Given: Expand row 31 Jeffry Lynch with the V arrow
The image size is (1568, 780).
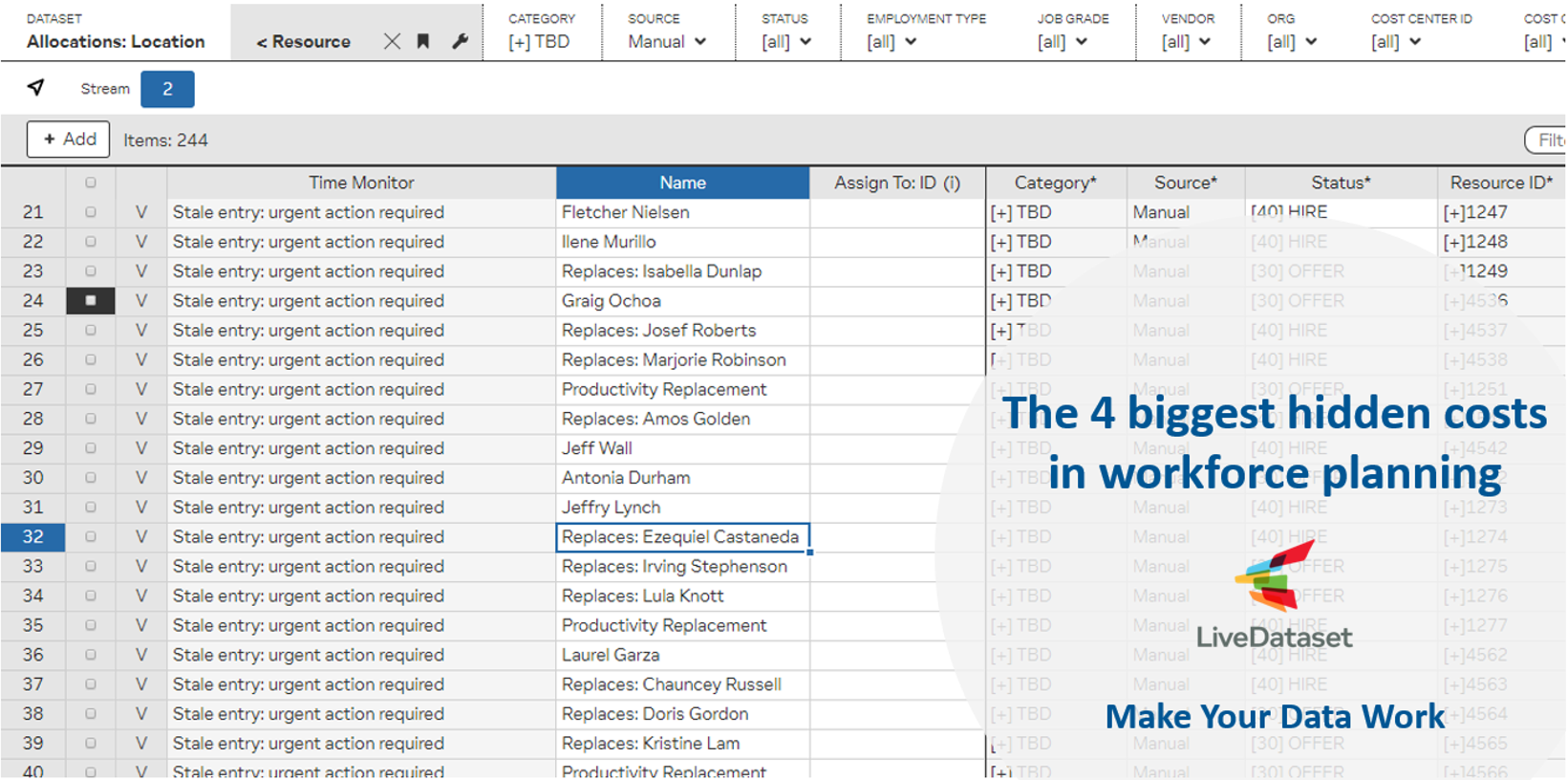Looking at the screenshot, I should click(x=141, y=508).
